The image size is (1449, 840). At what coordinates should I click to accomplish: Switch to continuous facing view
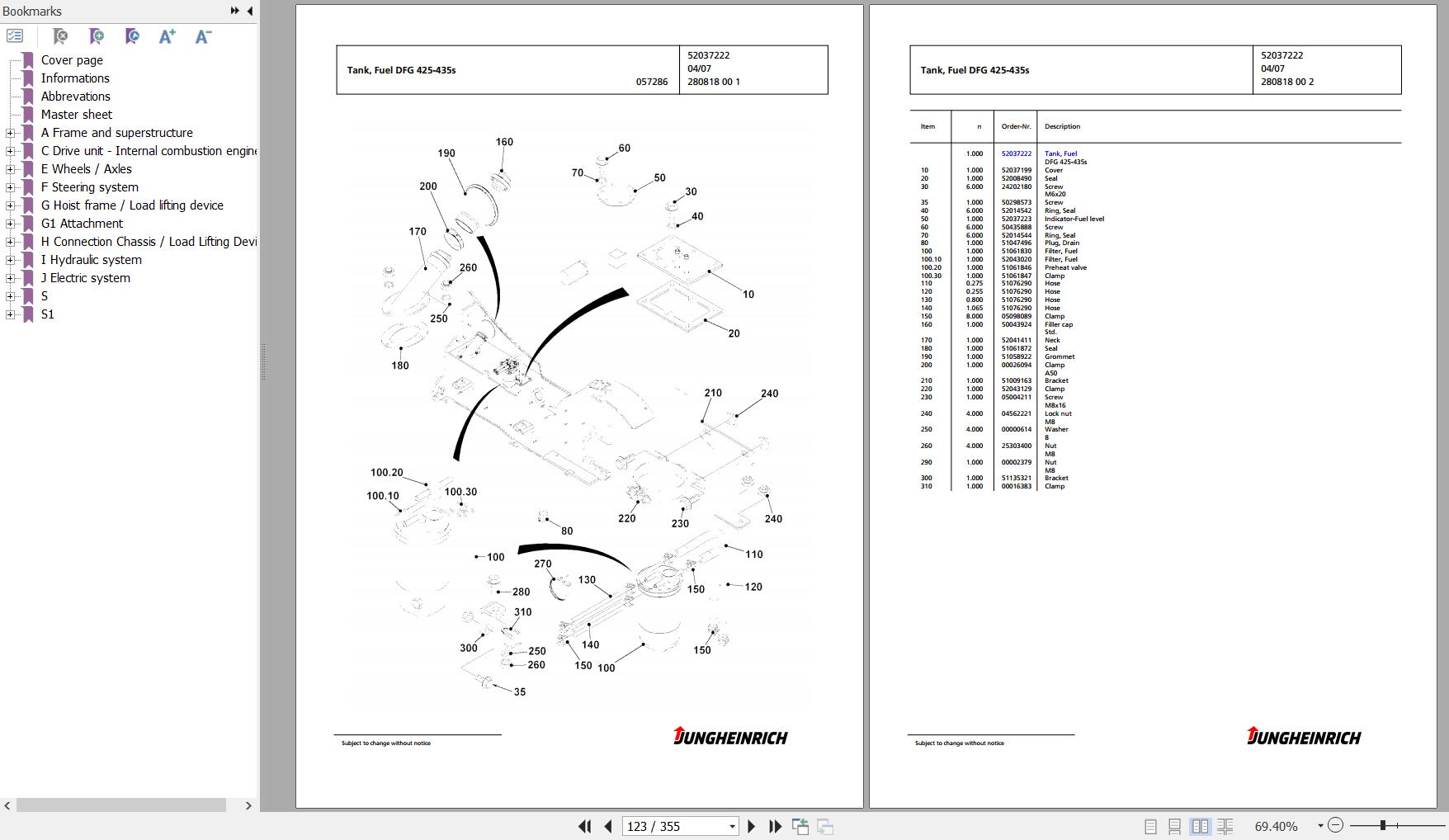coord(1225,826)
